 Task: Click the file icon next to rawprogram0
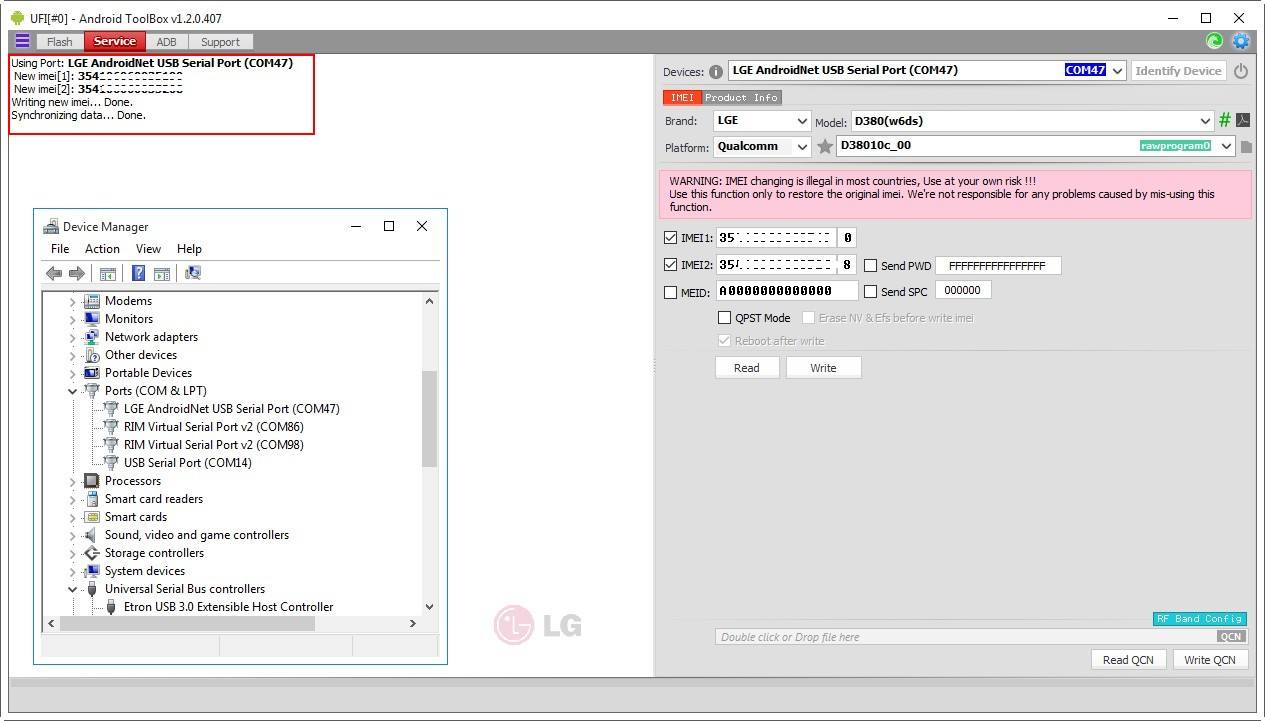click(1246, 147)
